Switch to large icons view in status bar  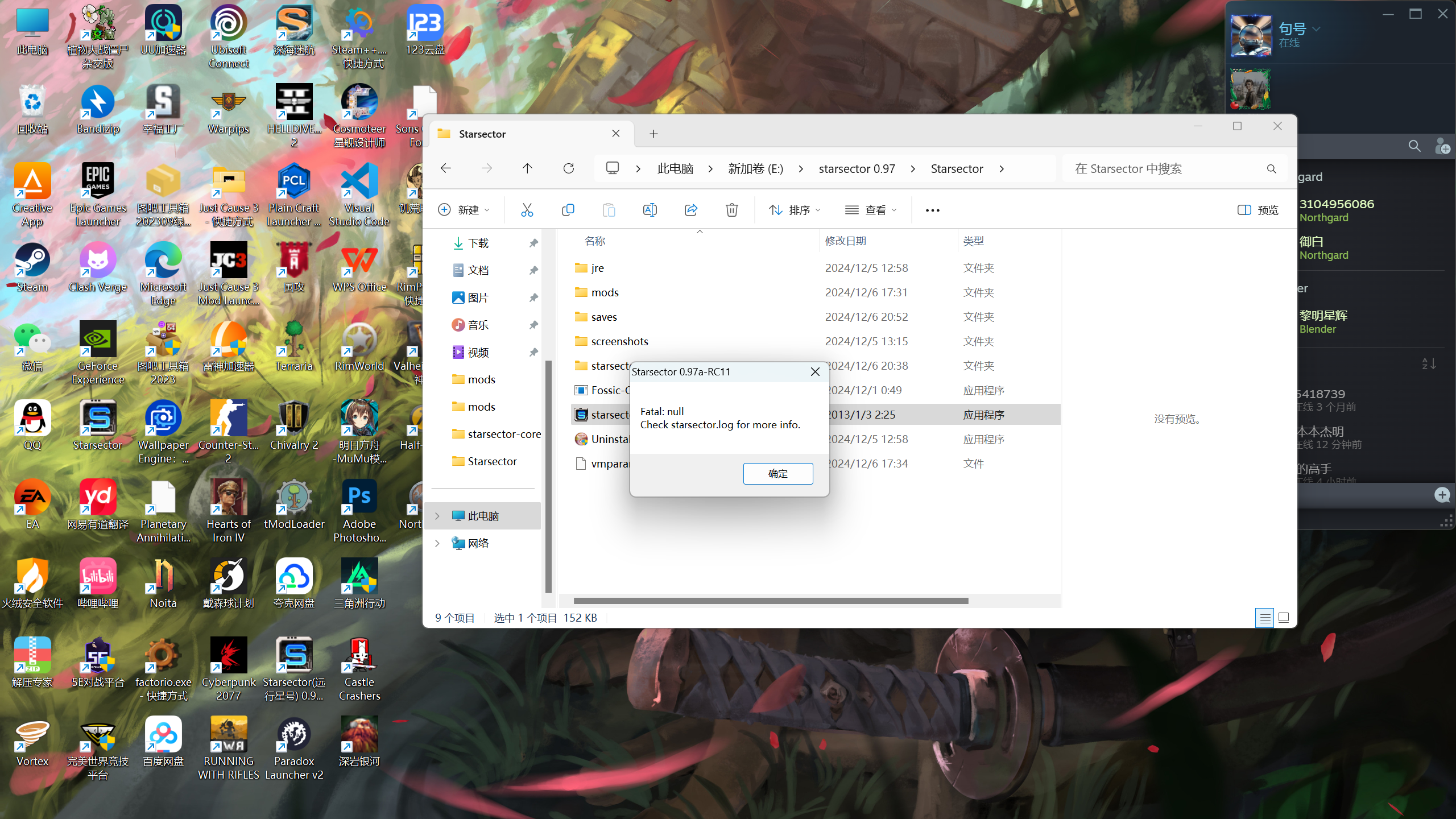(x=1284, y=618)
